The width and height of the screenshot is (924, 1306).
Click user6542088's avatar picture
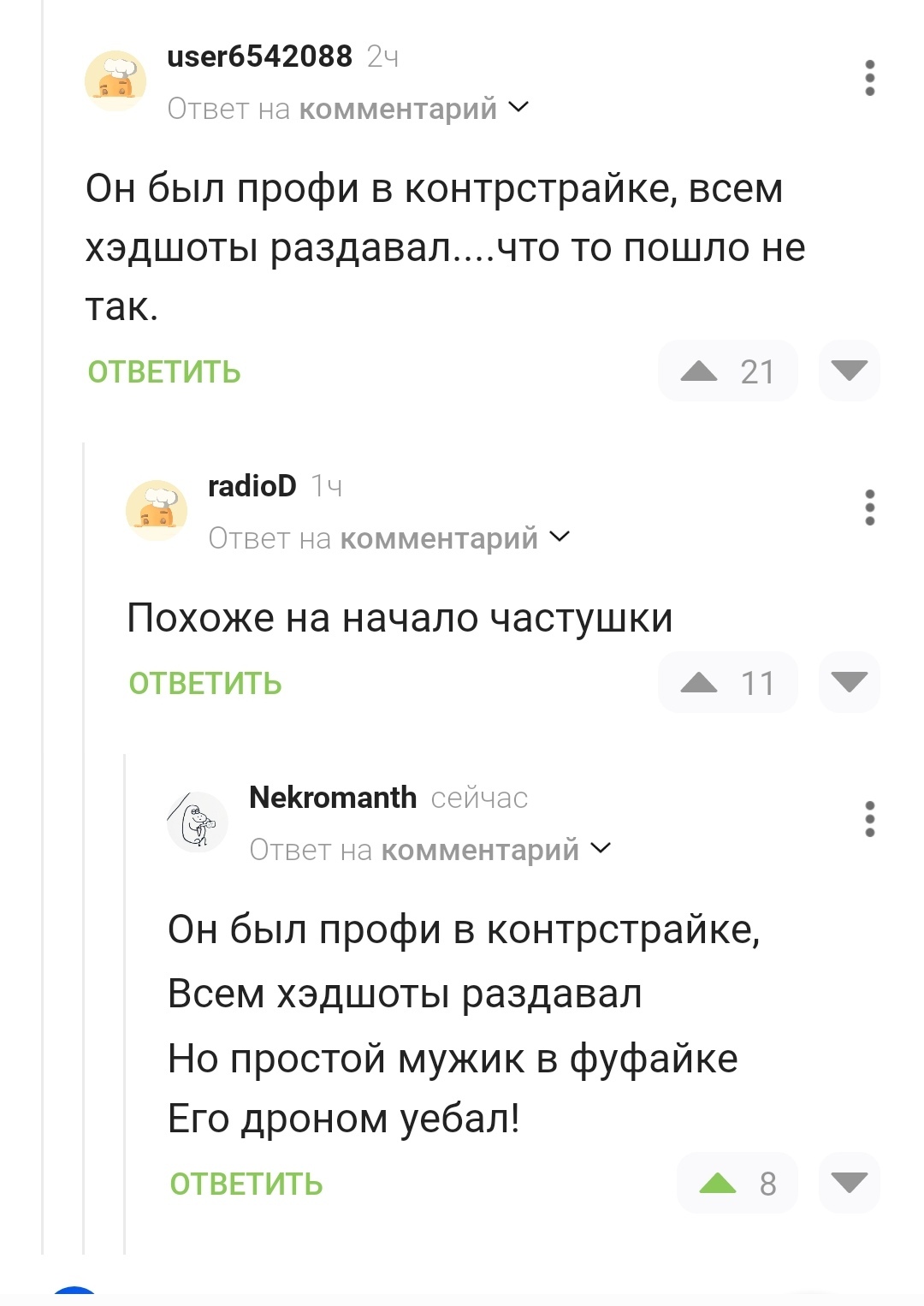[x=115, y=81]
